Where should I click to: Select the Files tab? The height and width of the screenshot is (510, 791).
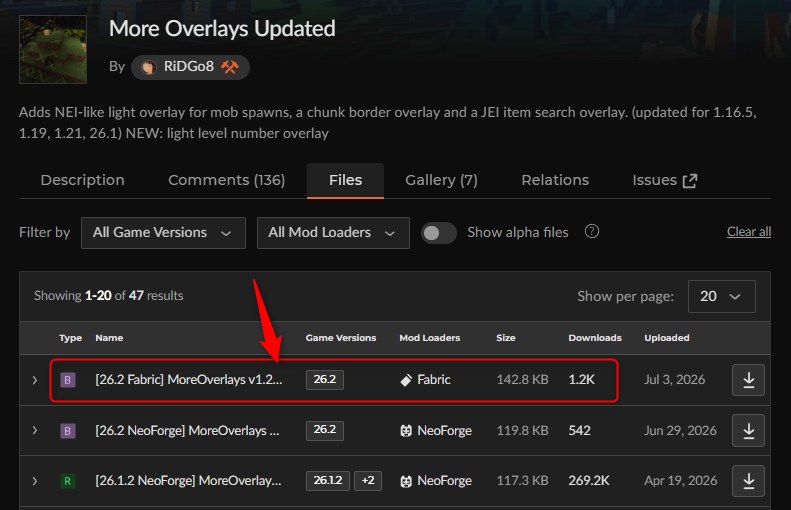pyautogui.click(x=346, y=180)
